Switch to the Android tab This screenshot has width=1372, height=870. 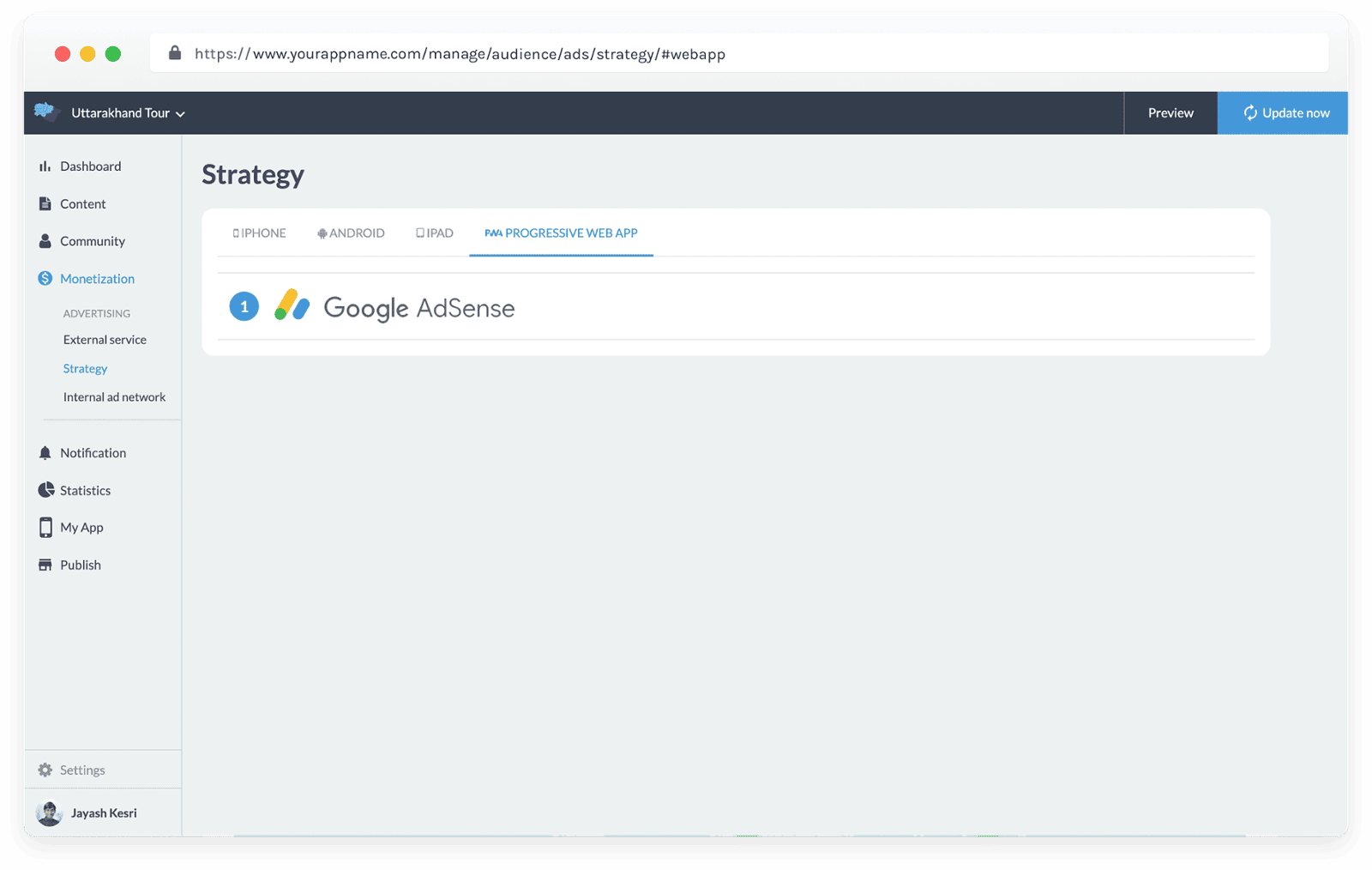(x=351, y=233)
